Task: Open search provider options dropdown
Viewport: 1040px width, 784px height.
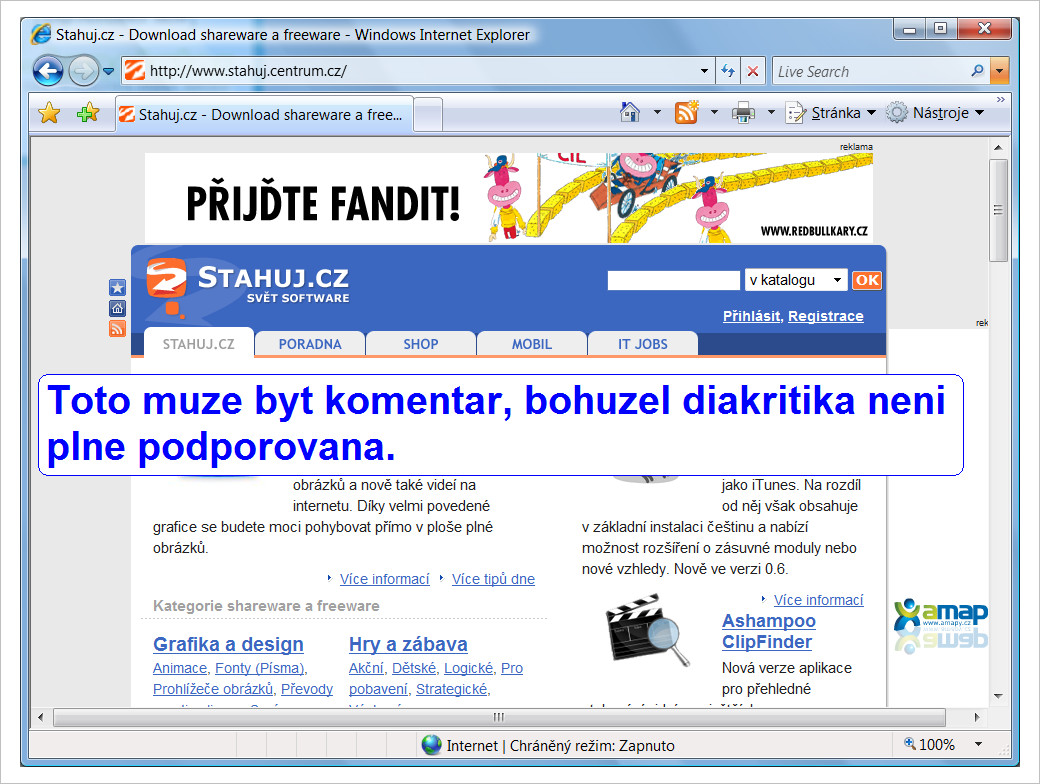Action: (1000, 71)
